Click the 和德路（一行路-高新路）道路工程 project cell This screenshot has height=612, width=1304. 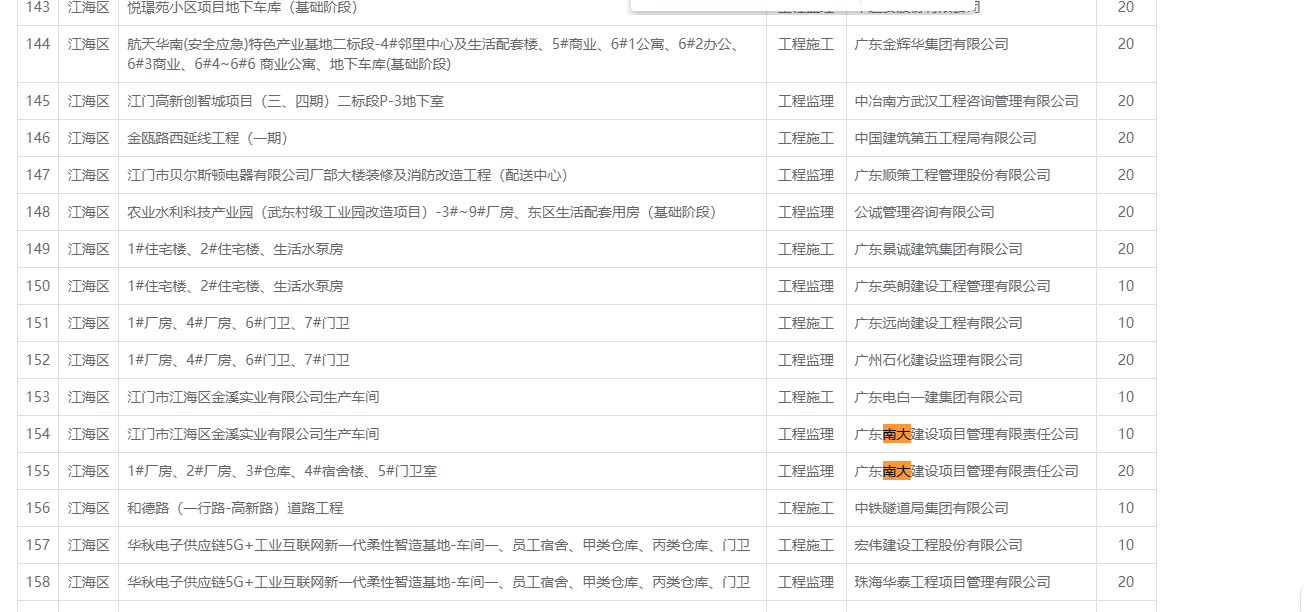[235, 508]
